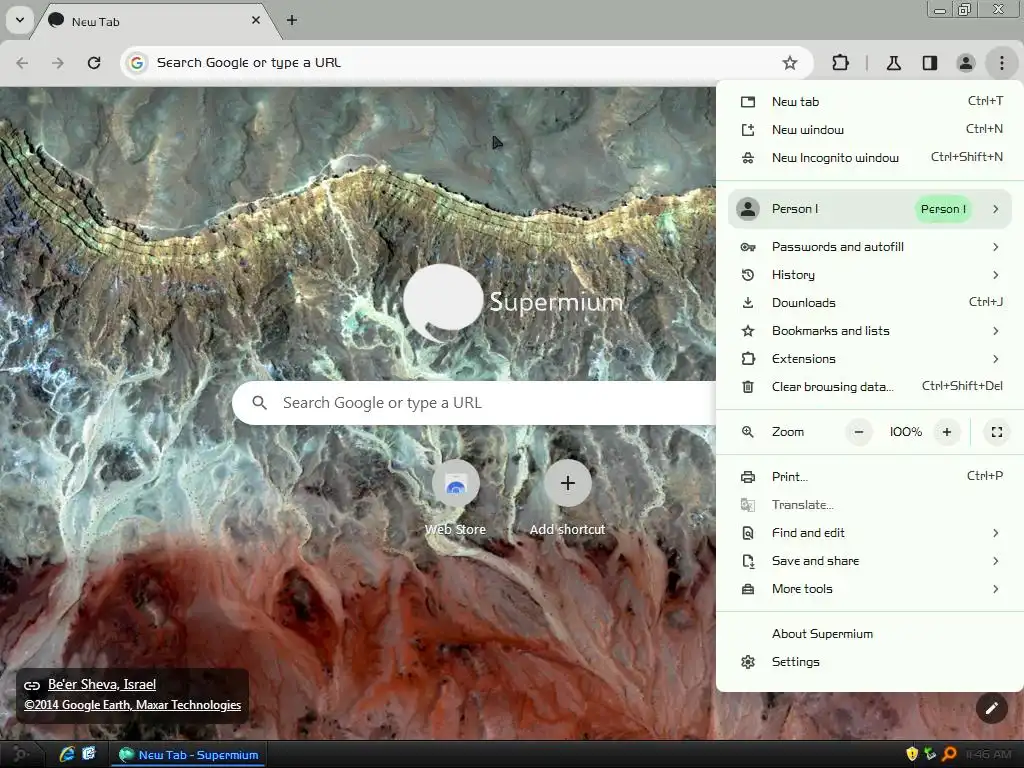Bookmark this tab with the star icon
This screenshot has width=1024, height=768.
coord(790,63)
